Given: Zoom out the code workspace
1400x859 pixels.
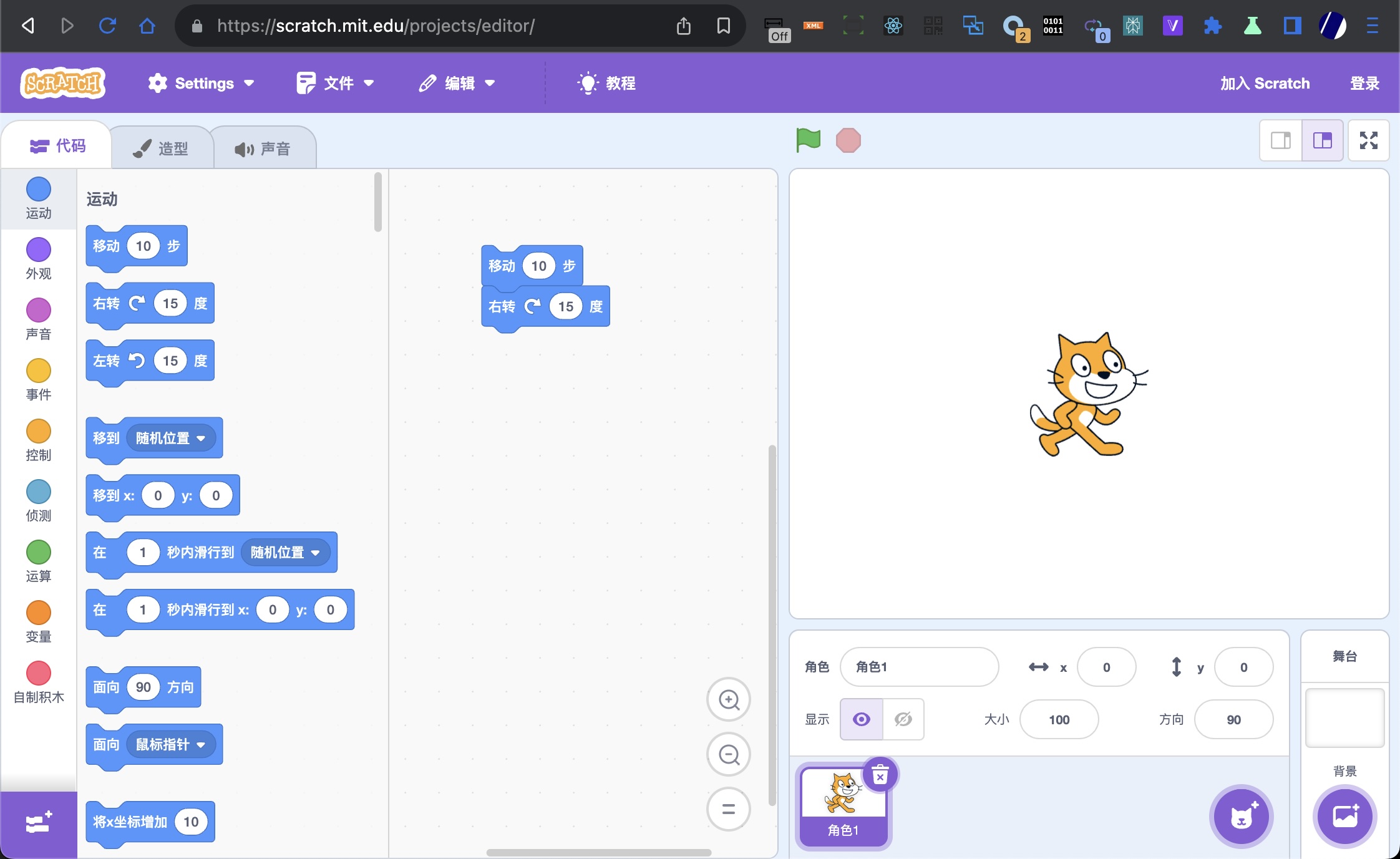Looking at the screenshot, I should click(x=729, y=755).
